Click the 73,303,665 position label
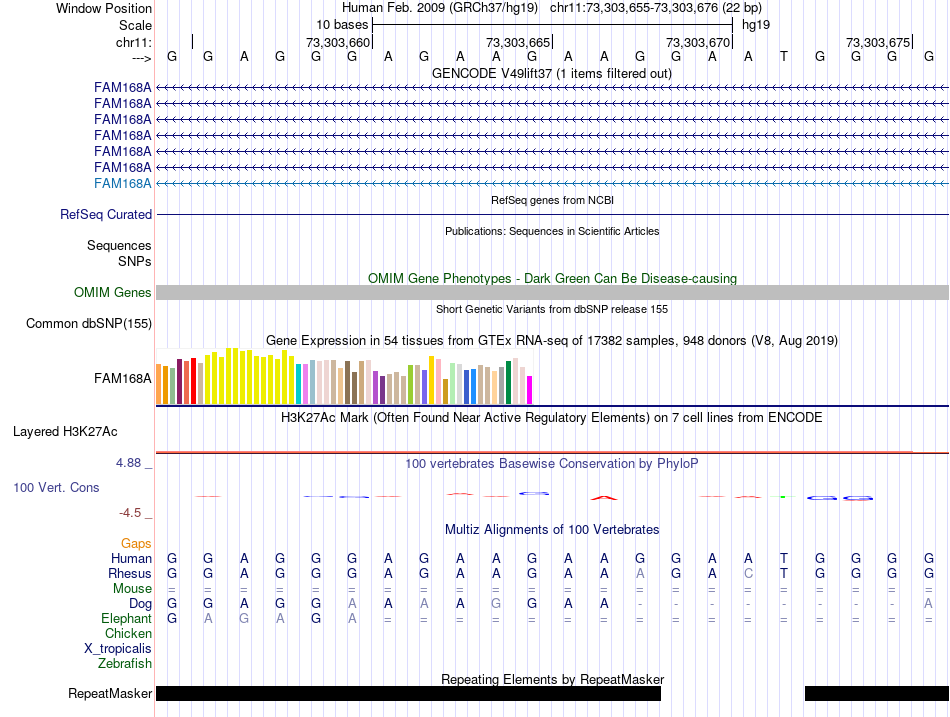The image size is (950, 717). click(x=518, y=42)
